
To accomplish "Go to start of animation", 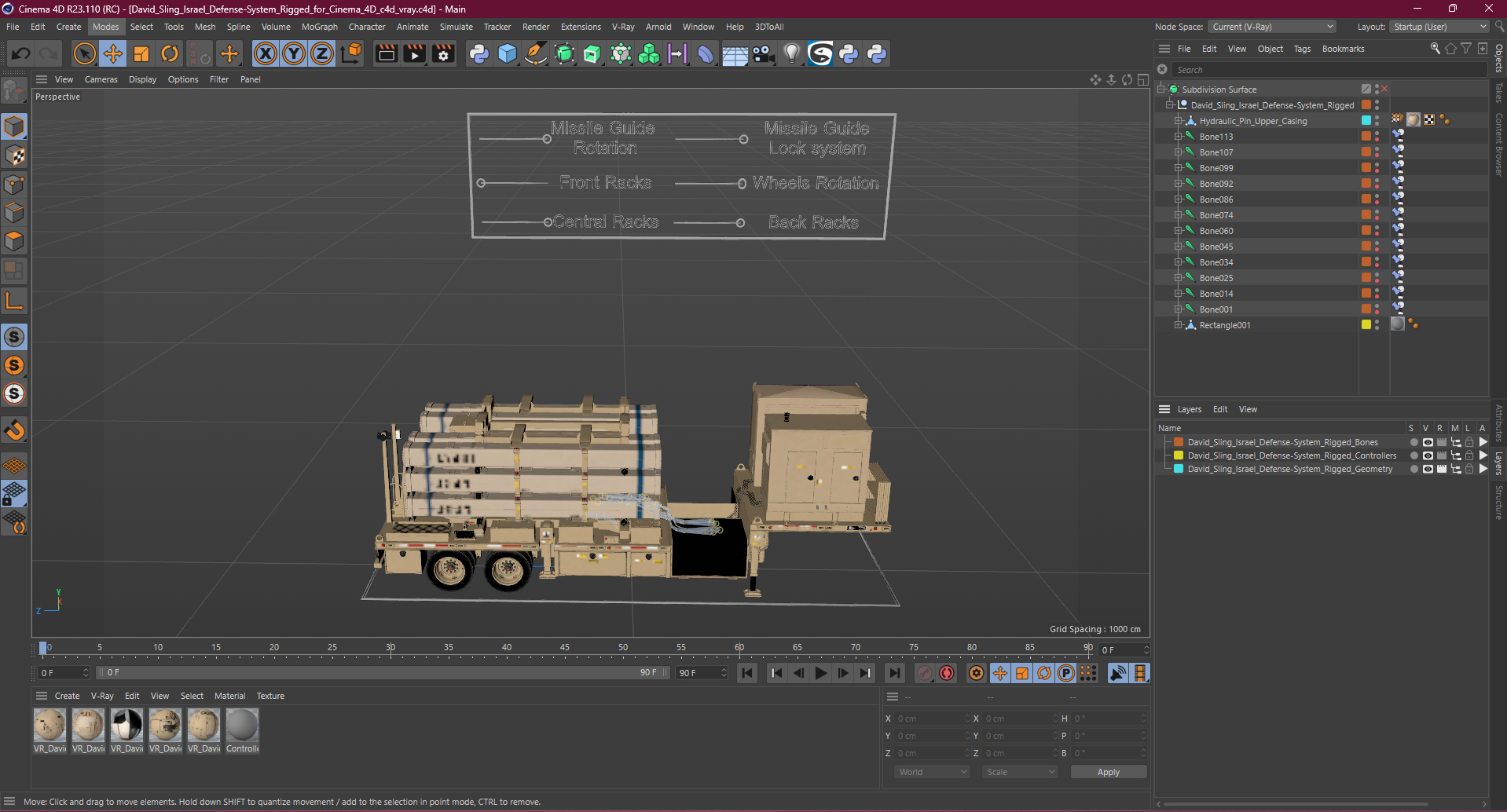I will click(x=747, y=673).
